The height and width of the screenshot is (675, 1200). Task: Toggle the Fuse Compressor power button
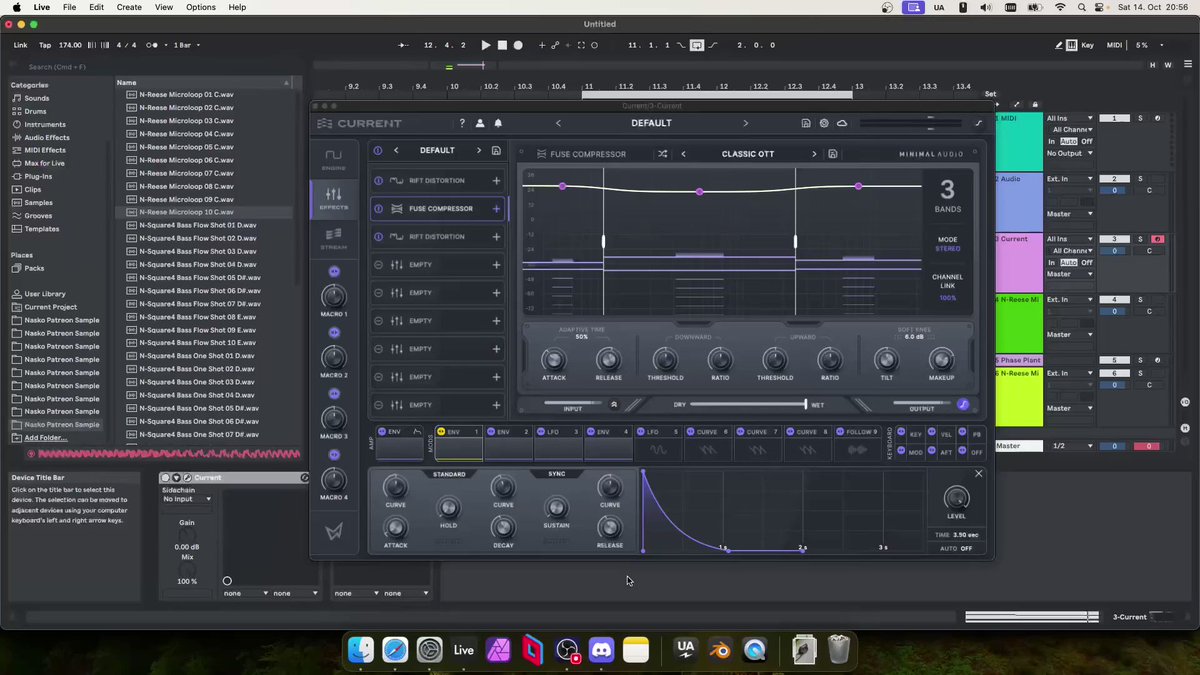[x=379, y=209]
